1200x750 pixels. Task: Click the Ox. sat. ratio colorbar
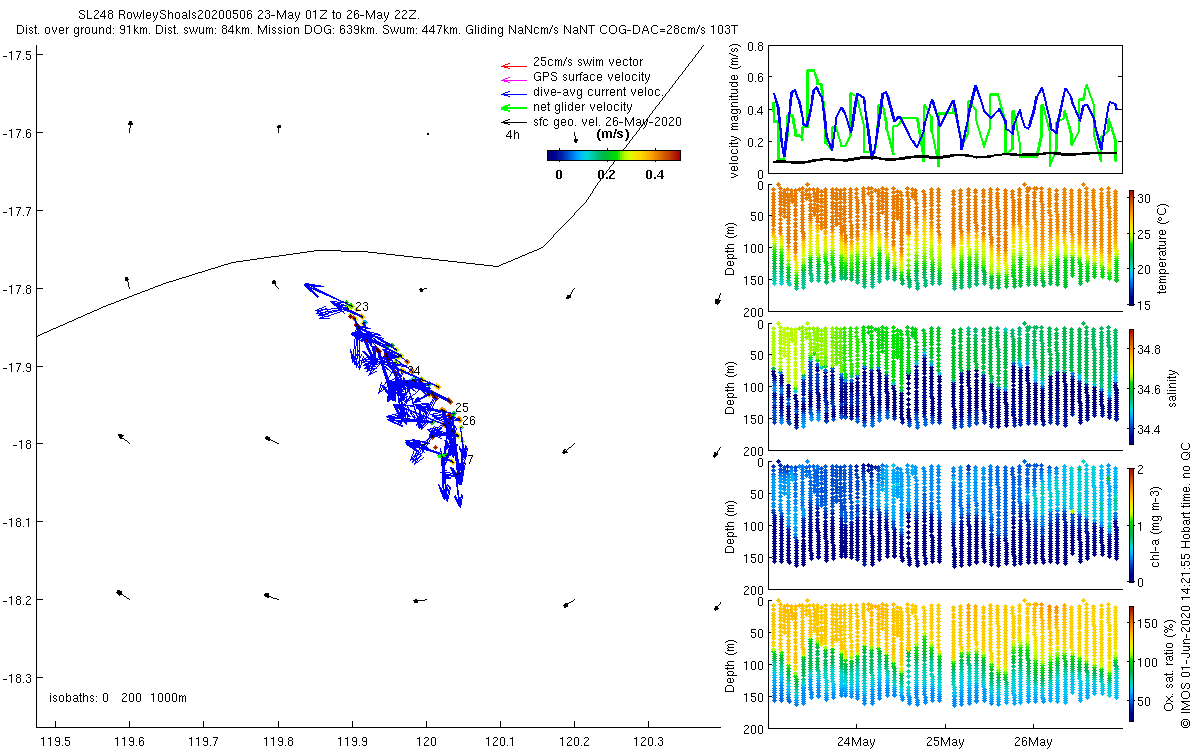[1131, 664]
